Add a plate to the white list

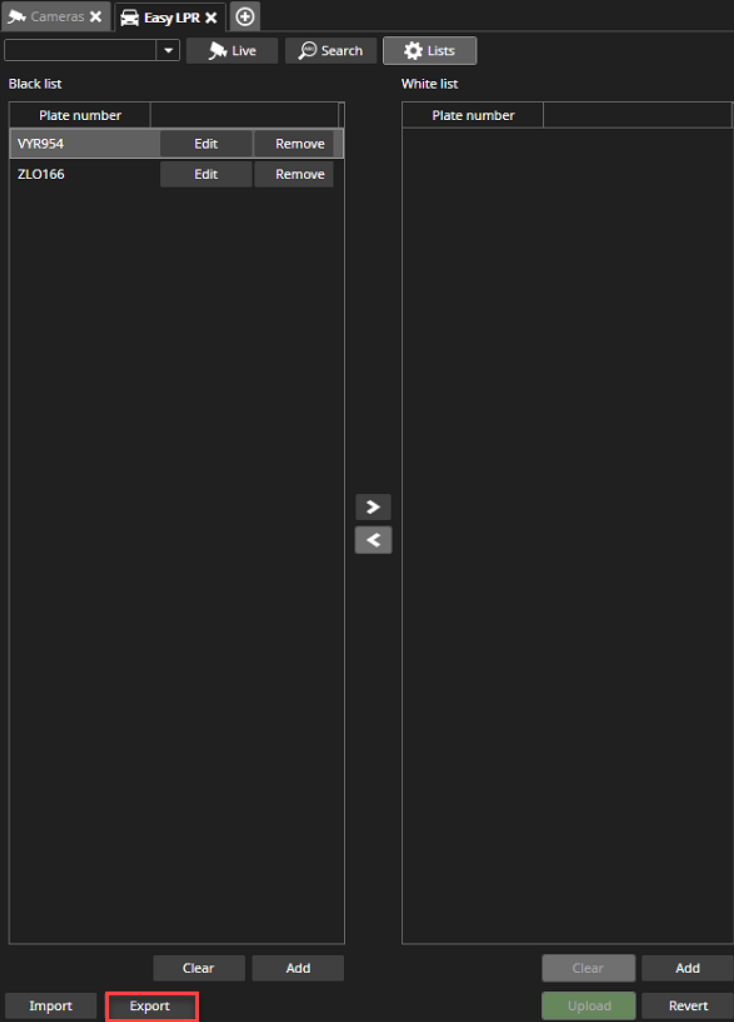687,968
